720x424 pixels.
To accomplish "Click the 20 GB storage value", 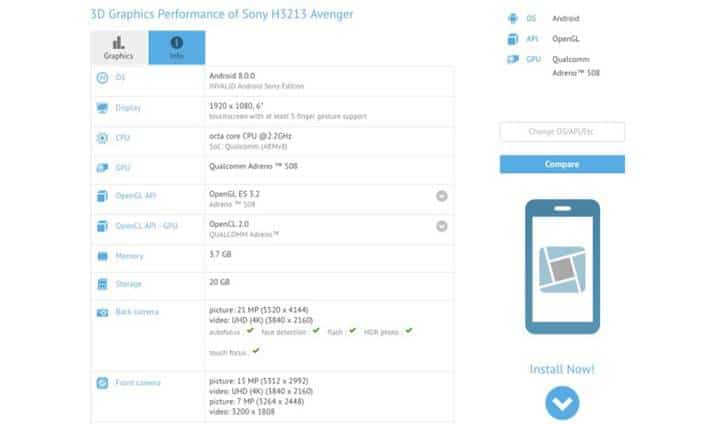I will [x=219, y=282].
